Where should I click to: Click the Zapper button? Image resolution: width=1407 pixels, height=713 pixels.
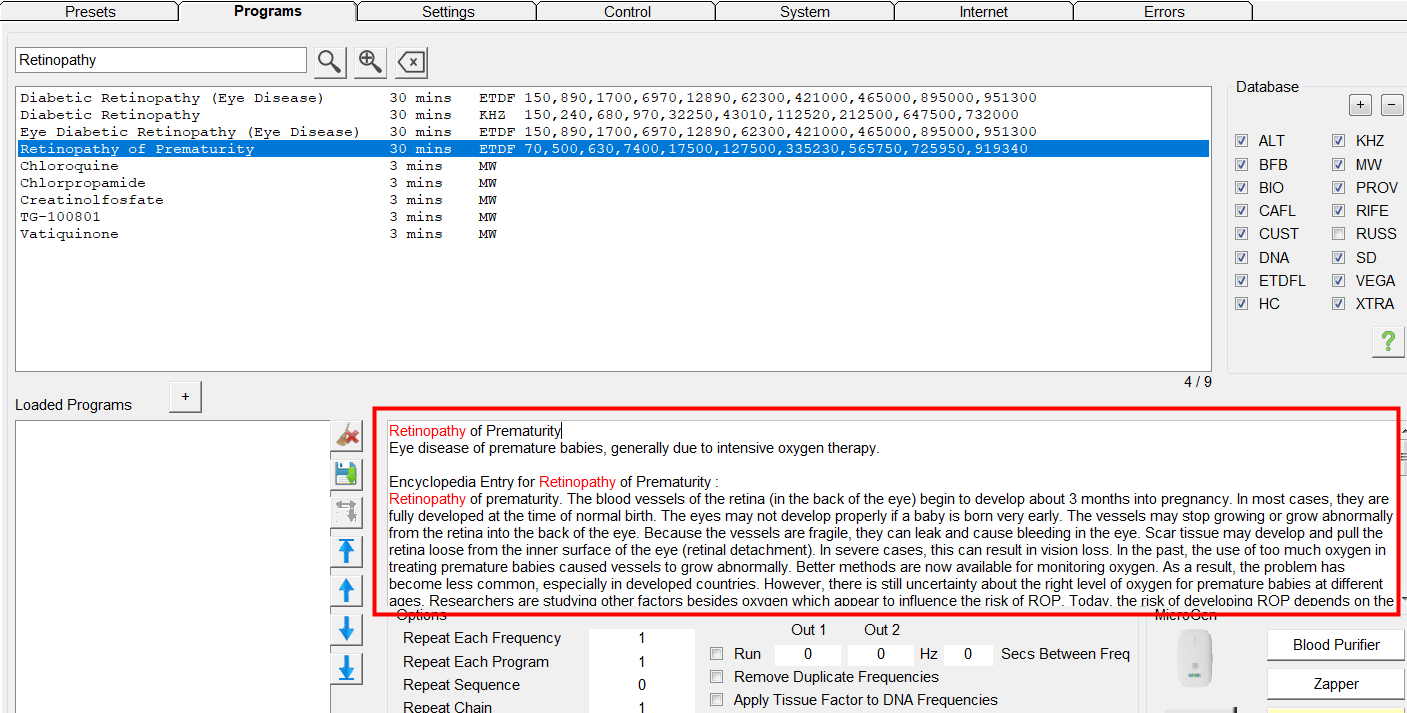click(1336, 684)
